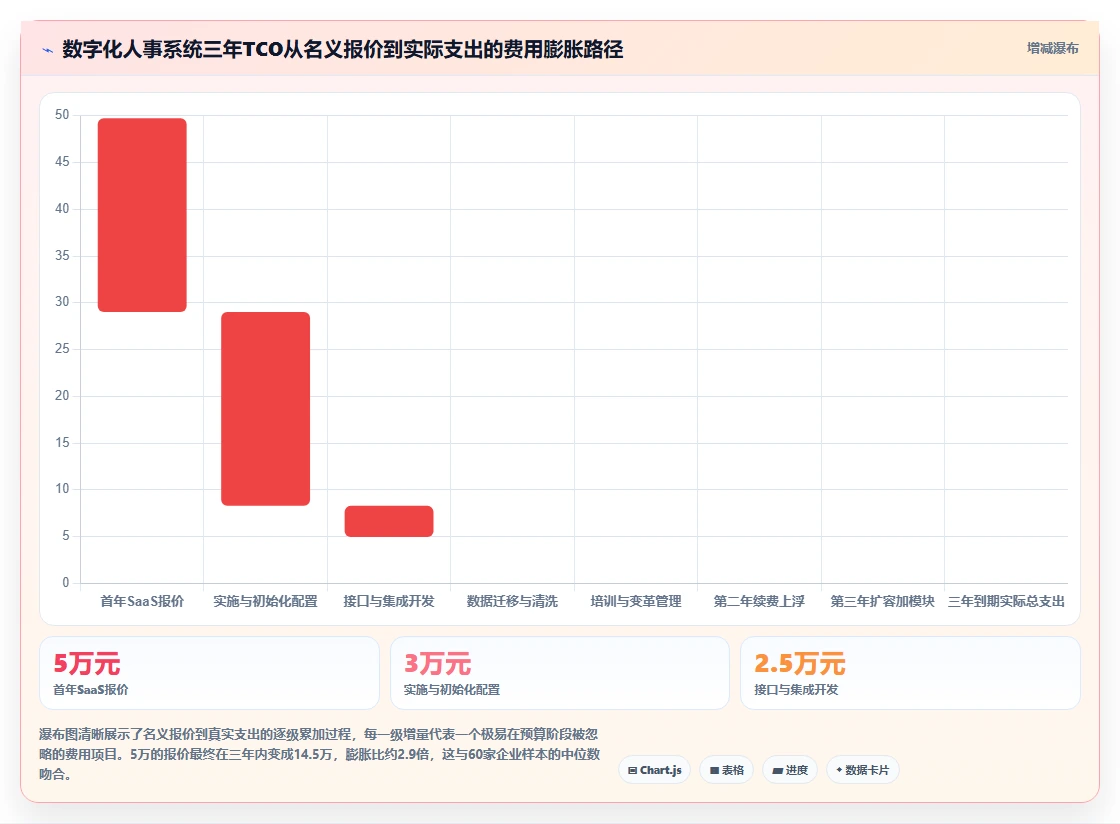Open the 5万元 首年SaaS报价 data card

coord(209,673)
